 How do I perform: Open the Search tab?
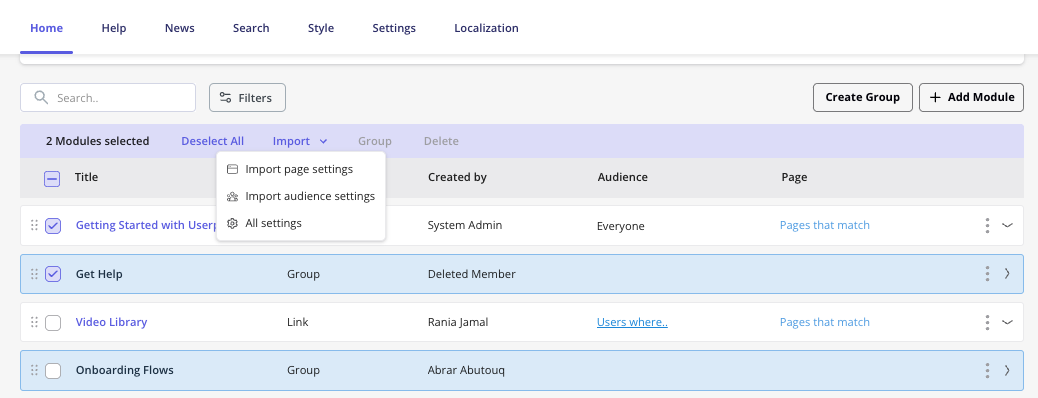pos(251,28)
